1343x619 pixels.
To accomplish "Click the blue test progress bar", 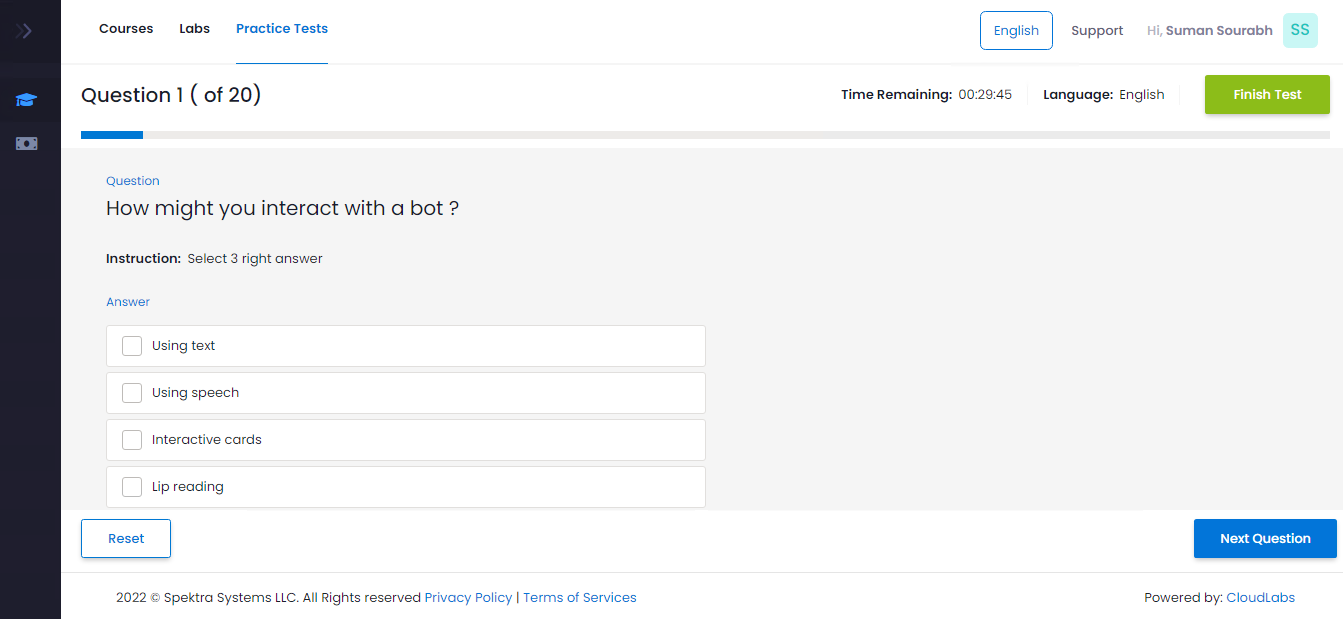I will click(x=112, y=134).
